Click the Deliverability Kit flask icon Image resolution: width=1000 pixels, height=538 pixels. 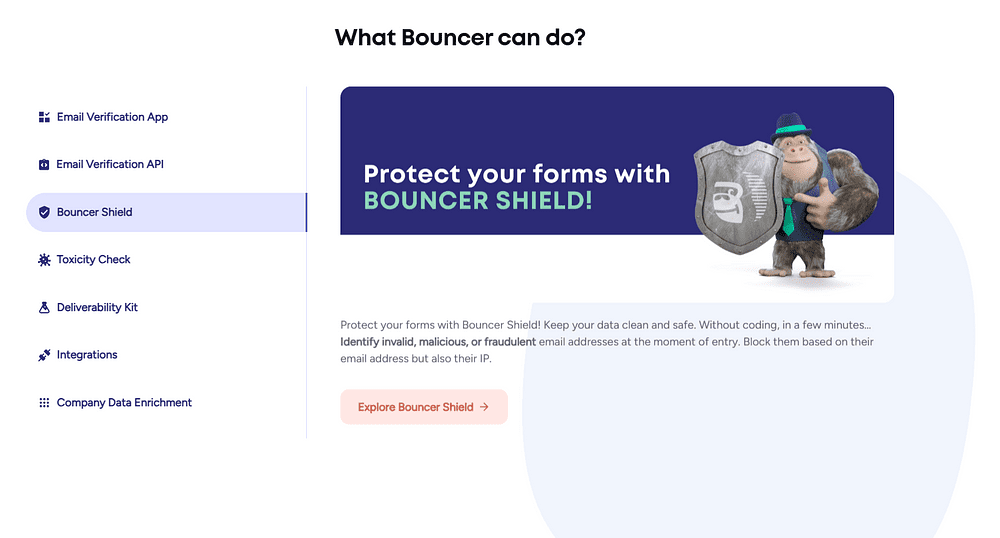(44, 307)
